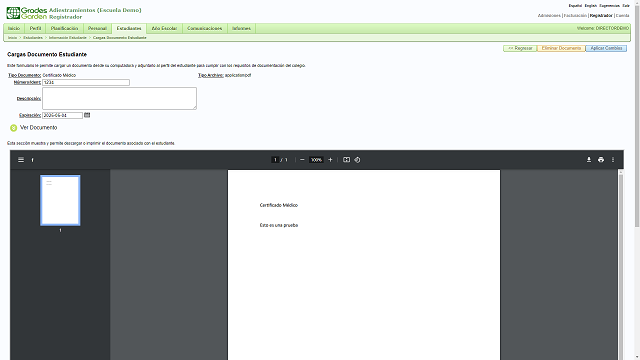Open the Planificación tab
Image resolution: width=640 pixels, height=360 pixels.
coord(64,28)
